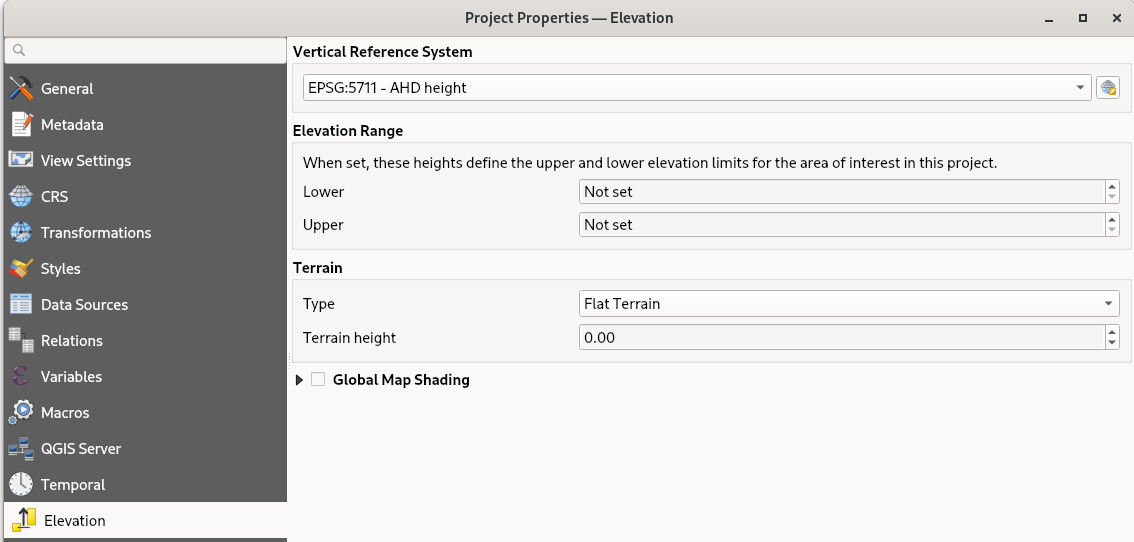Switch to the Data Sources tab
Viewport: 1134px width, 542px height.
(84, 305)
